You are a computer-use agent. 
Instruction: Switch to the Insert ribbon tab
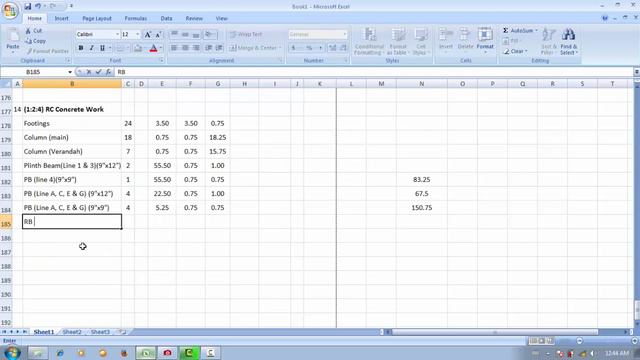tap(62, 18)
